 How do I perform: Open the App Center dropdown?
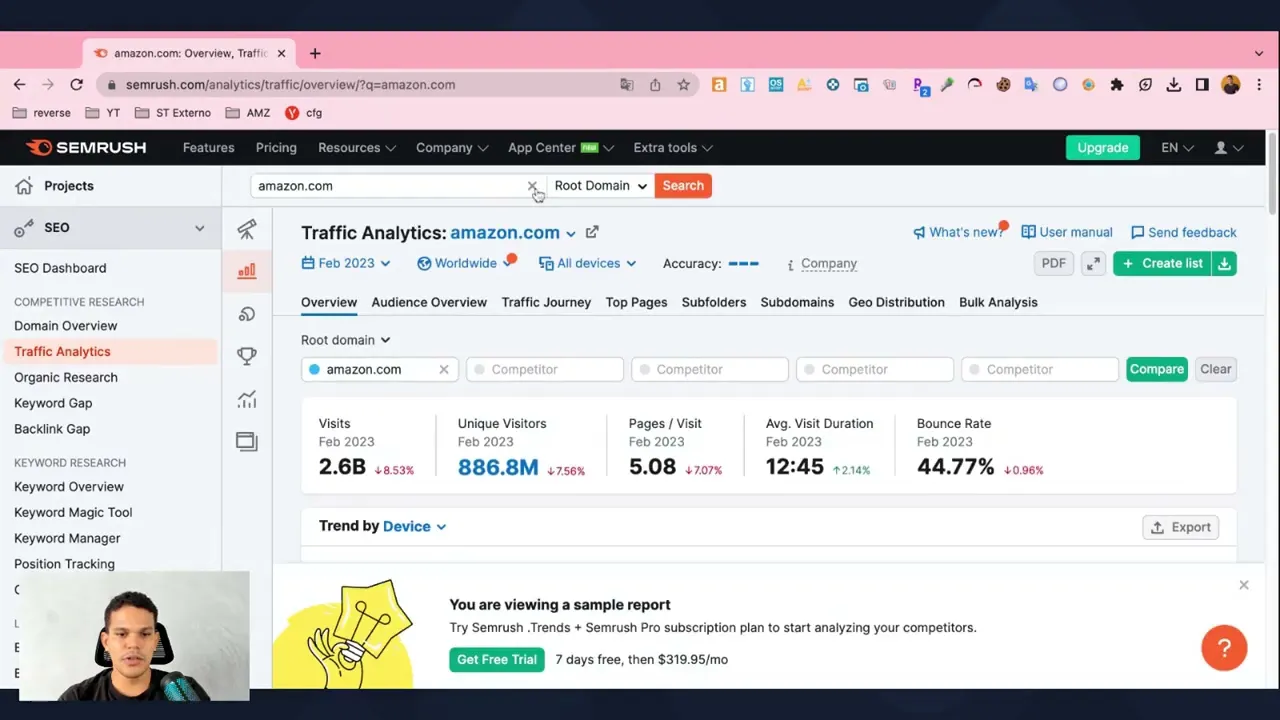click(x=560, y=148)
